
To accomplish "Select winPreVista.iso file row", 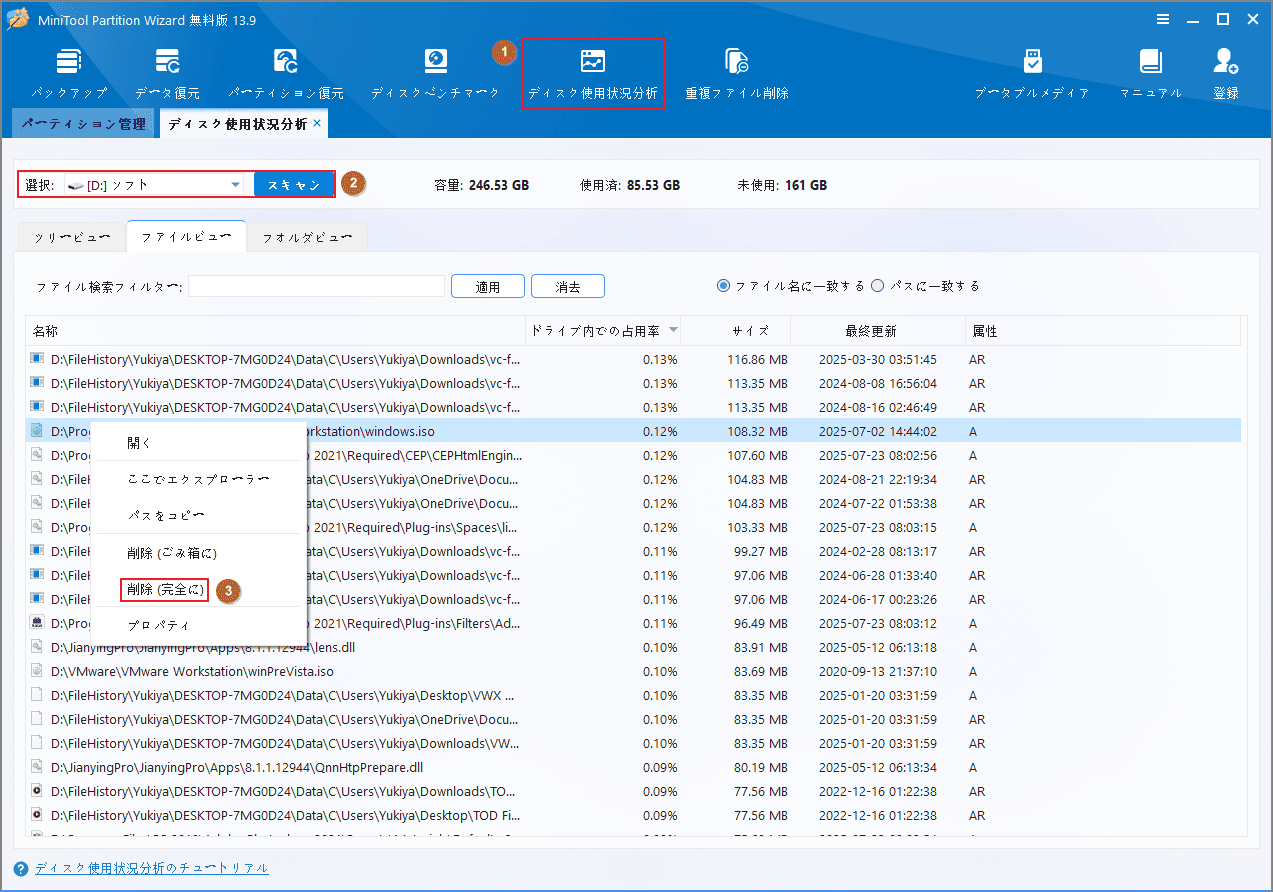I will (x=634, y=671).
